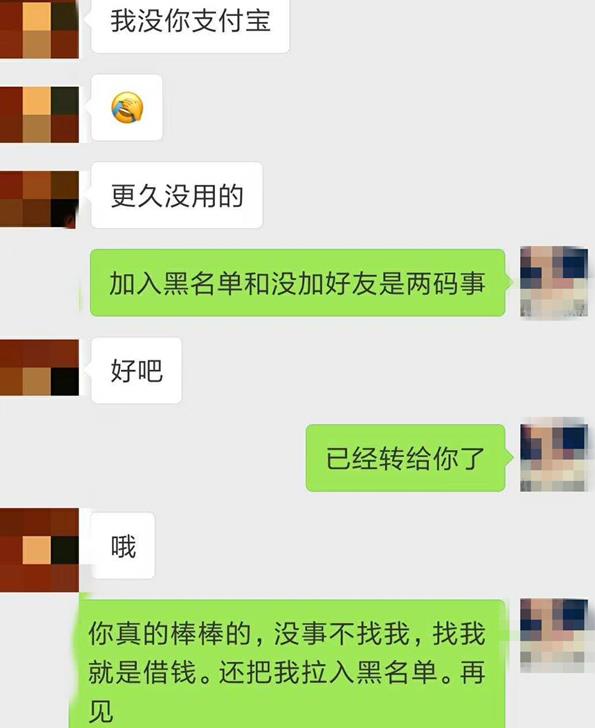Viewport: 595px width, 728px height.
Task: Tap the text 借钱 in the last green message
Action: (170, 672)
